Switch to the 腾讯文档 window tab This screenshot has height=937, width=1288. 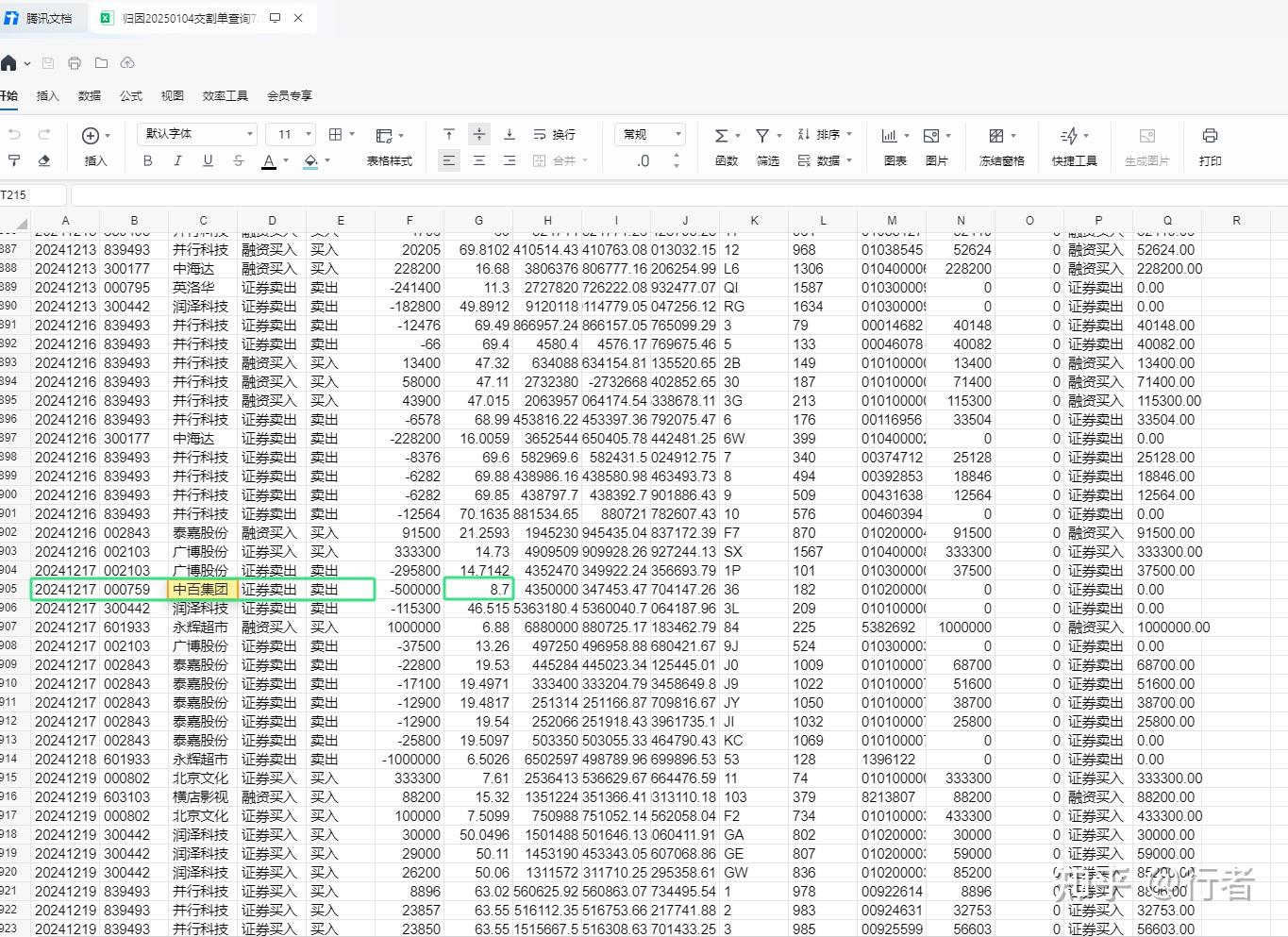[x=42, y=18]
